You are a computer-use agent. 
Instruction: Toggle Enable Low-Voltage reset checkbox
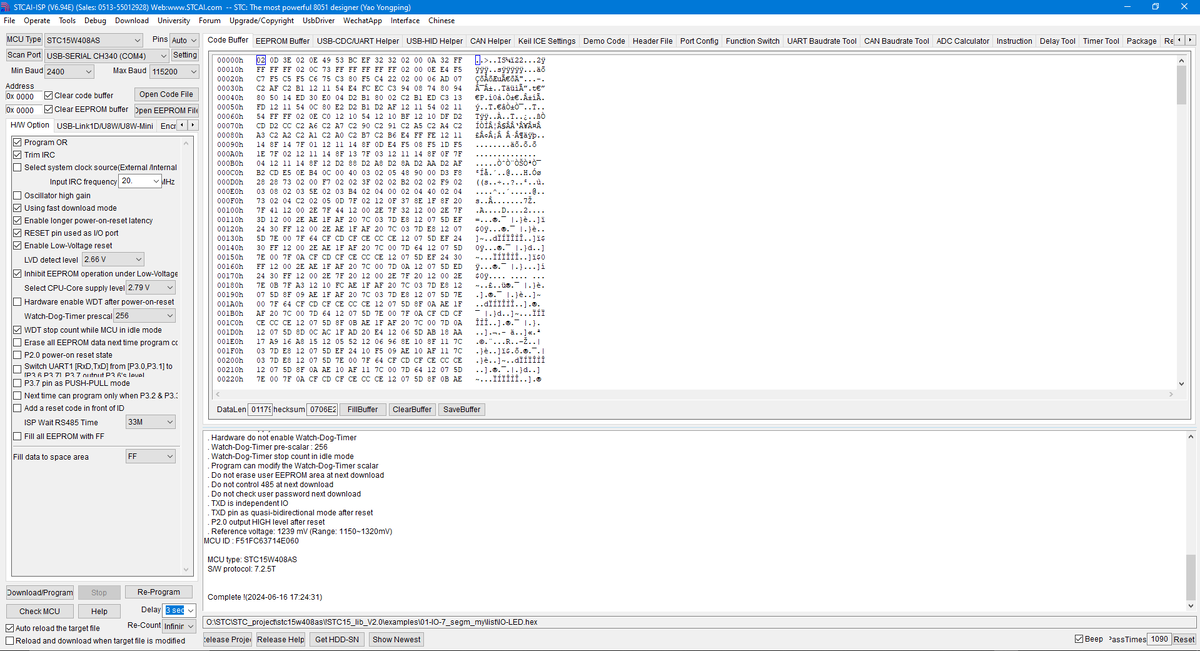click(17, 245)
